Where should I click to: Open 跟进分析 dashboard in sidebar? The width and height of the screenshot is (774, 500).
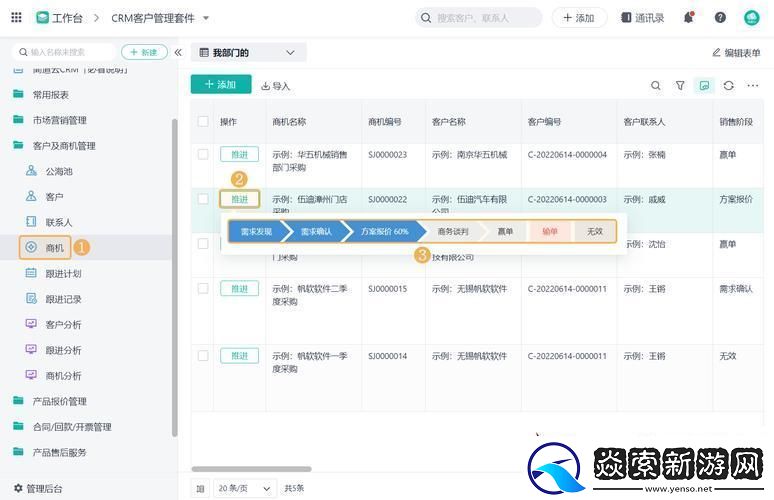pyautogui.click(x=63, y=350)
